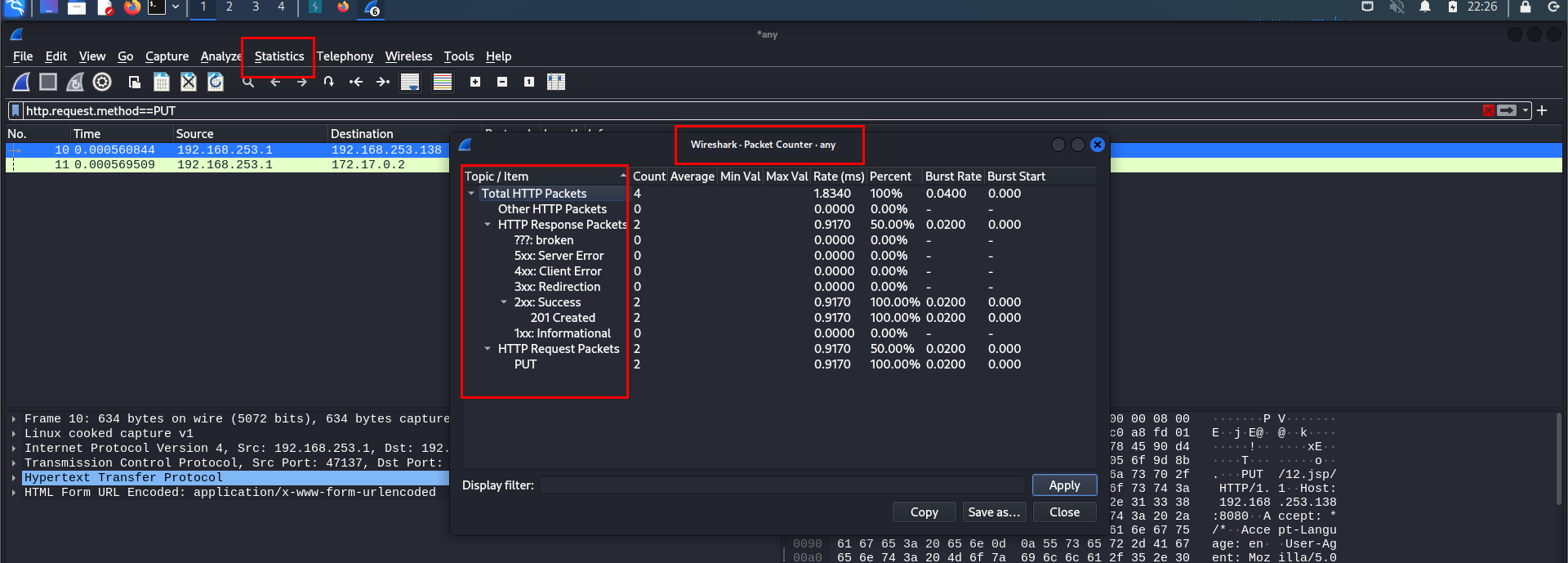Close this capture file icon
Screen dimensions: 1568x563
[x=189, y=82]
